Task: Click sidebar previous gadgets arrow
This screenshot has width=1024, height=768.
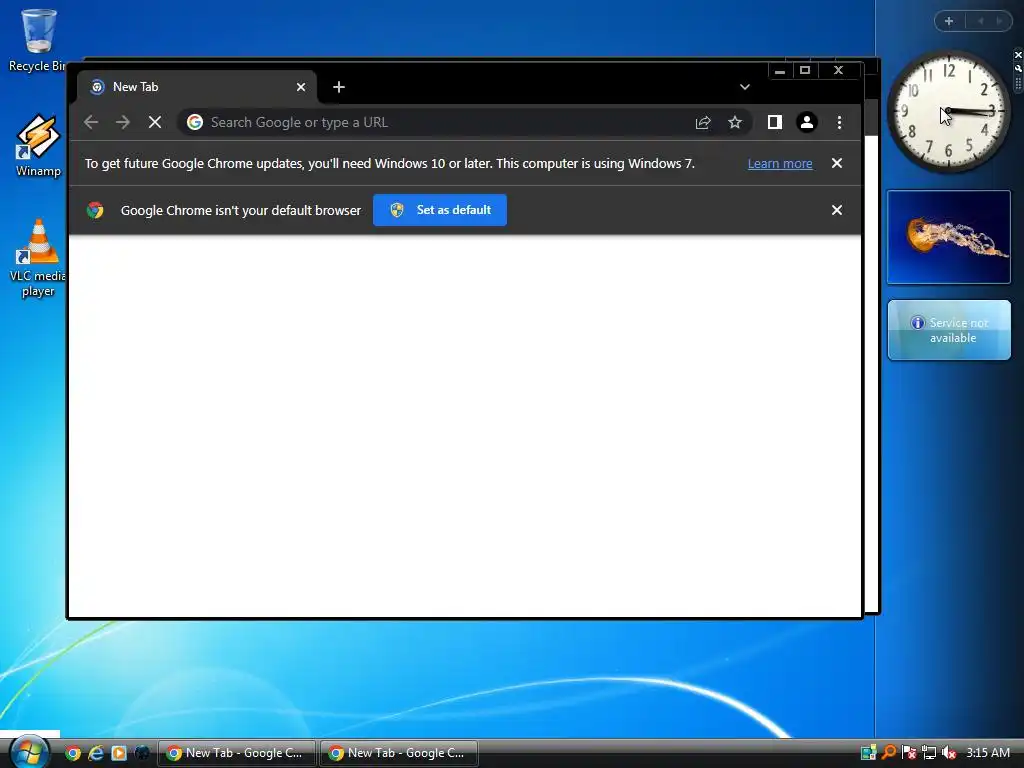Action: pos(980,21)
